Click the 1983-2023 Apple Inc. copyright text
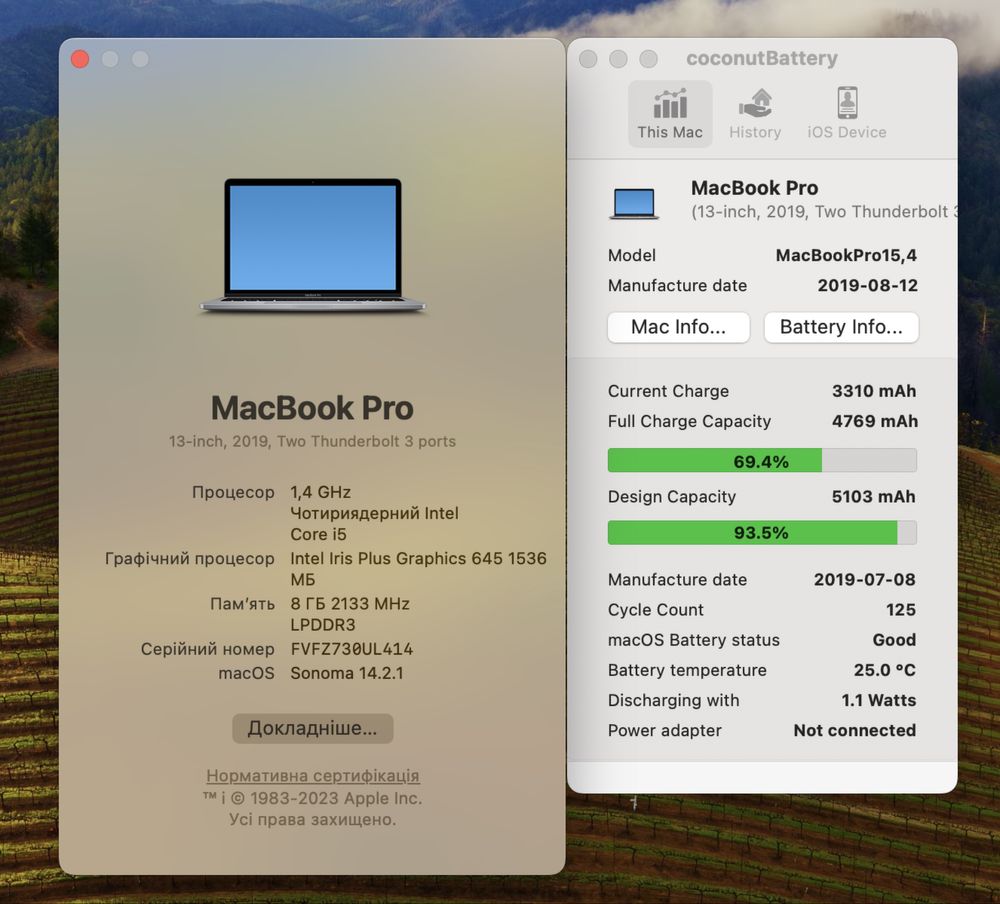Viewport: 1000px width, 904px height. click(x=336, y=798)
